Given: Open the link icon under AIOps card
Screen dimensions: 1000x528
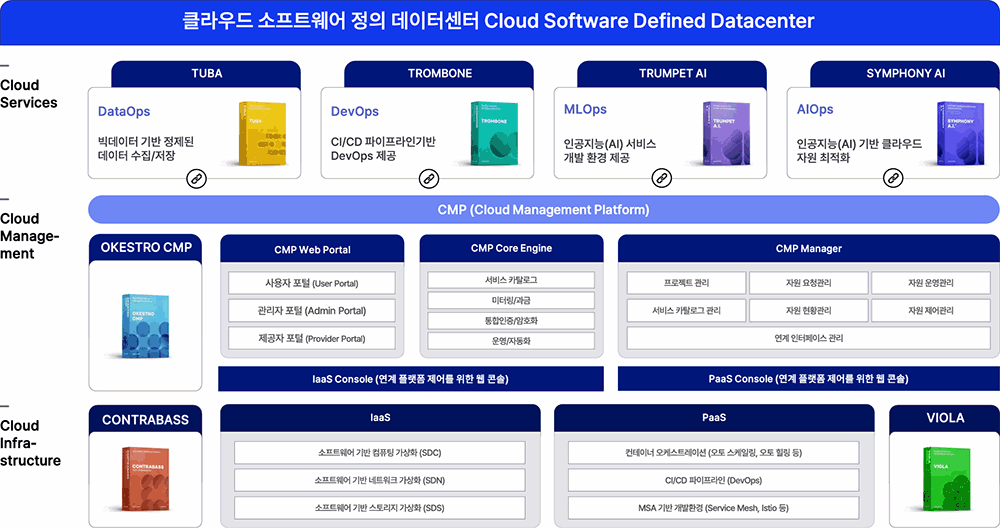Looking at the screenshot, I should click(894, 179).
